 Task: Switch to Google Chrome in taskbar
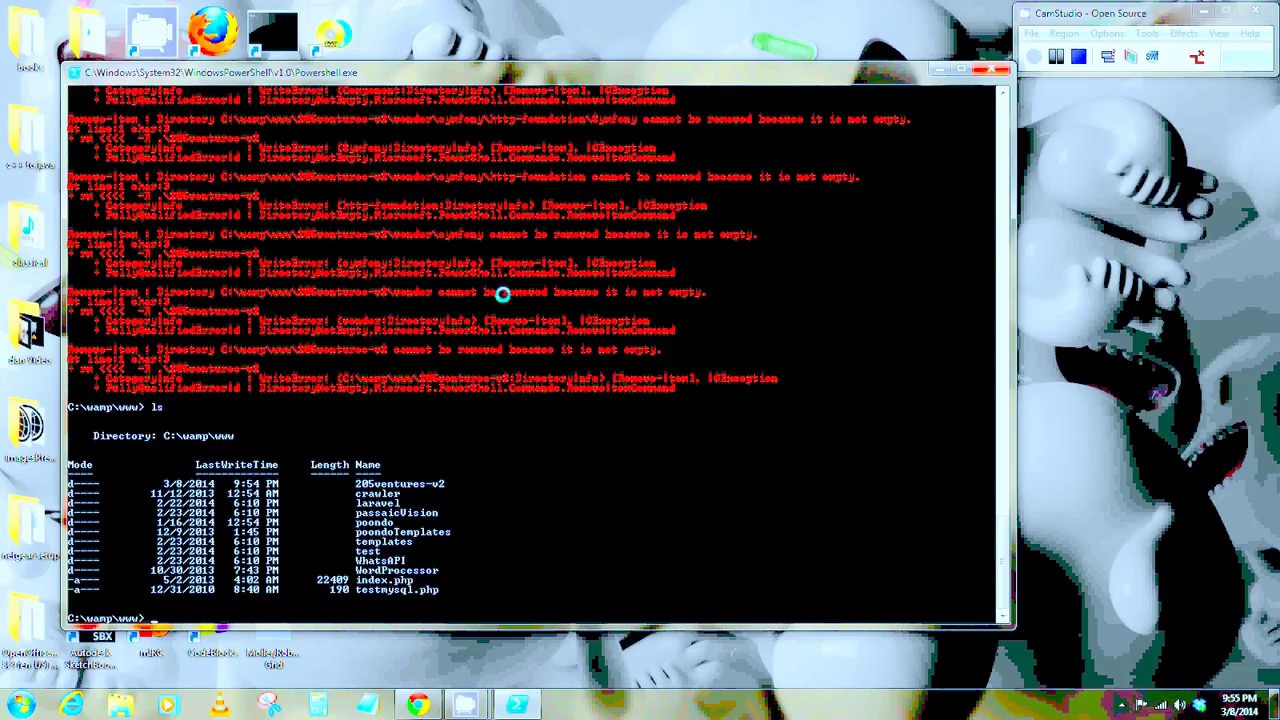point(417,704)
